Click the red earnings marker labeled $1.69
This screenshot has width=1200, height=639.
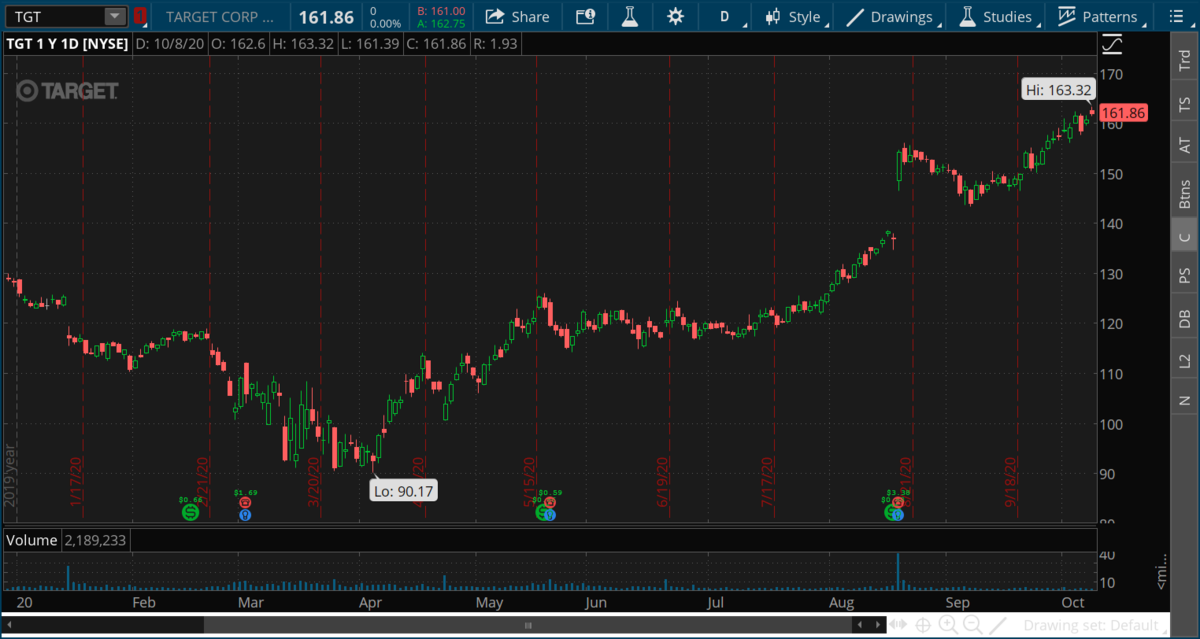pos(245,503)
